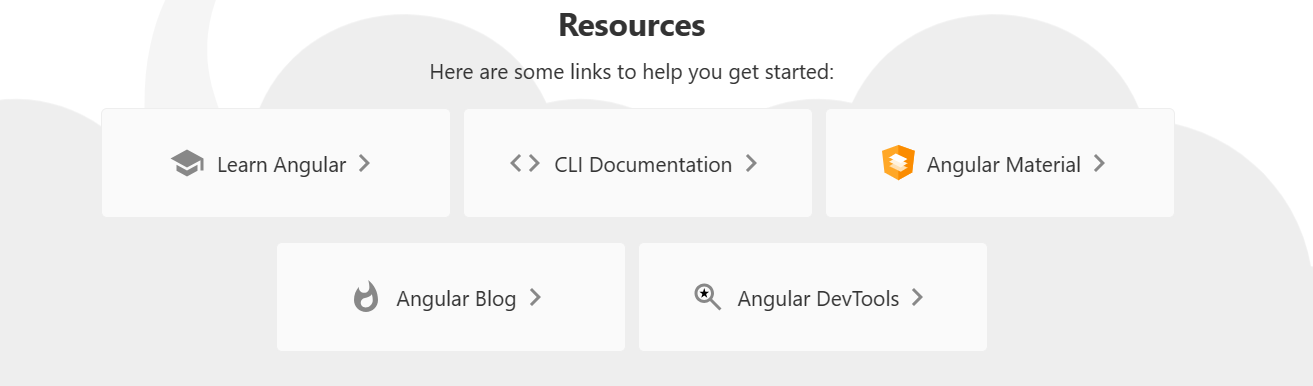Select the Angular DevTools resource card

pos(813,297)
